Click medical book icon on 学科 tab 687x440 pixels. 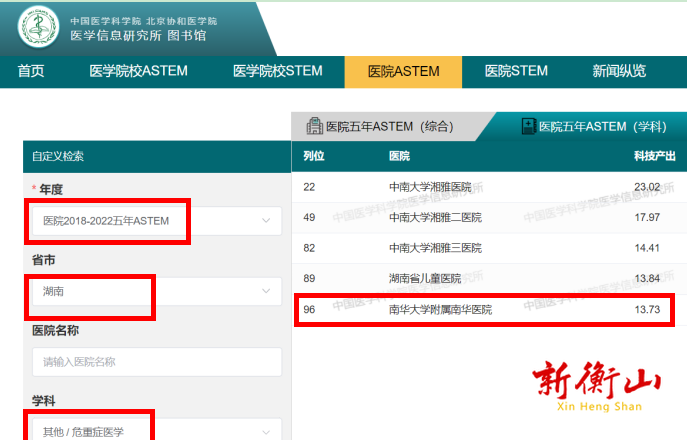coord(529,126)
